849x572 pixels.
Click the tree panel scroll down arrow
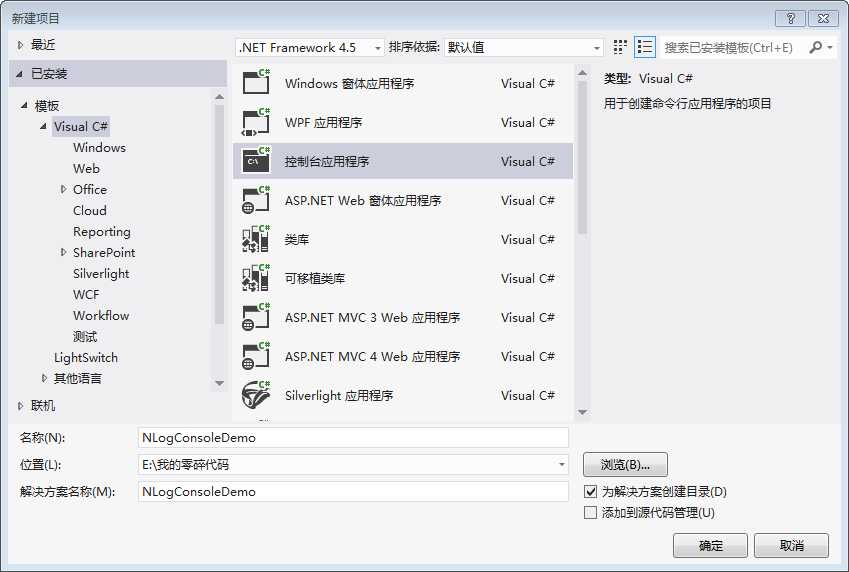[219, 384]
